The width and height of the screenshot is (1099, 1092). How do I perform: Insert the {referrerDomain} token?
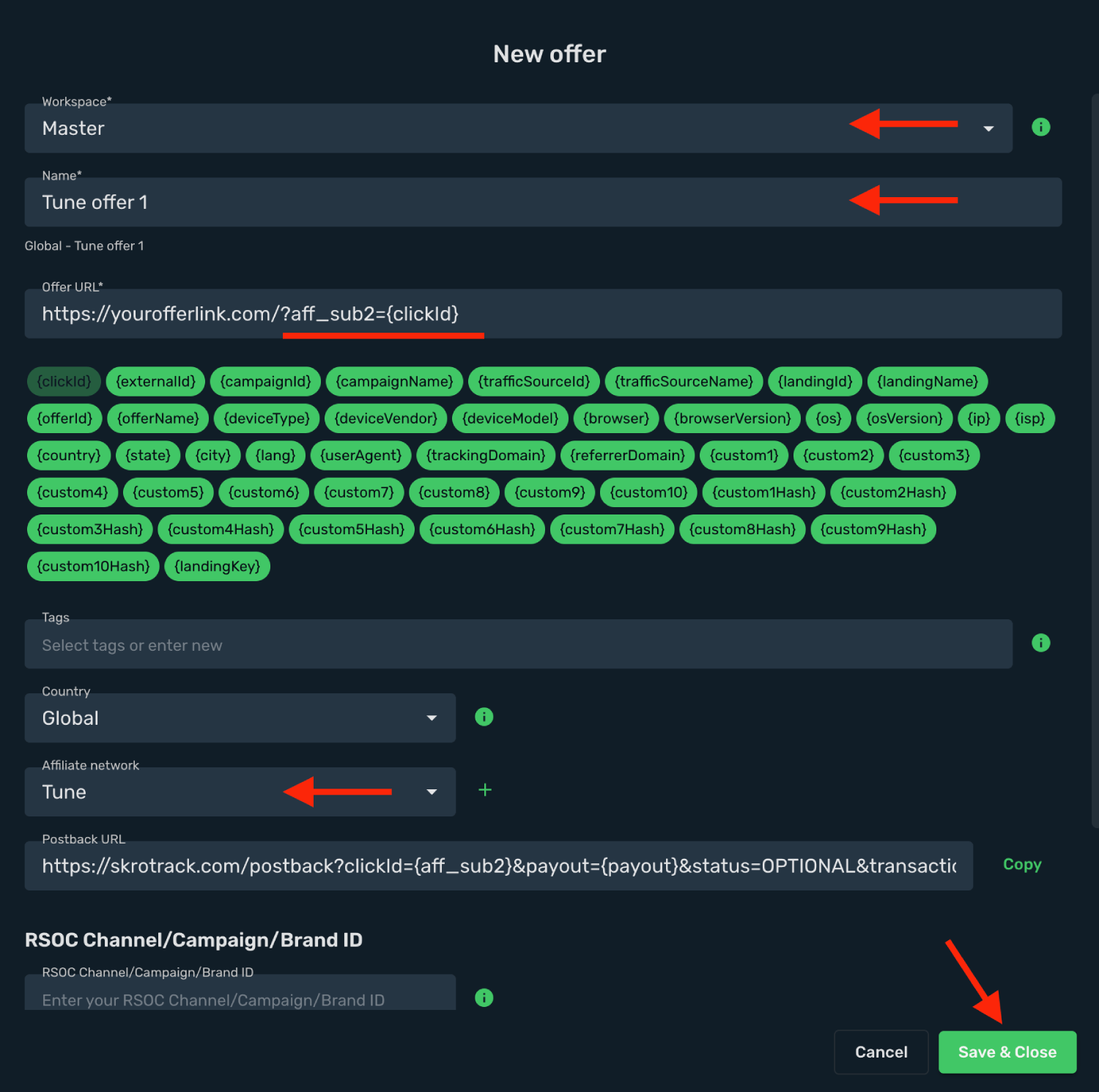pyautogui.click(x=627, y=456)
